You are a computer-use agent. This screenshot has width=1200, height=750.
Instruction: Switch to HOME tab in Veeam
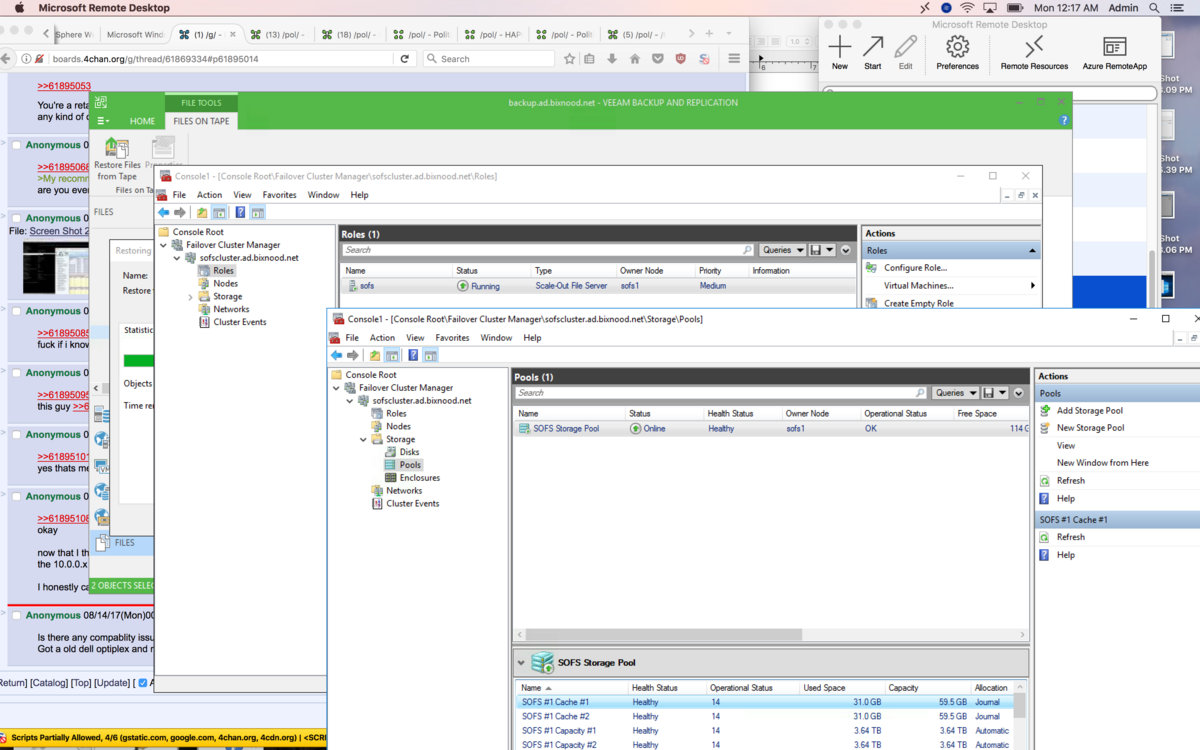(142, 121)
